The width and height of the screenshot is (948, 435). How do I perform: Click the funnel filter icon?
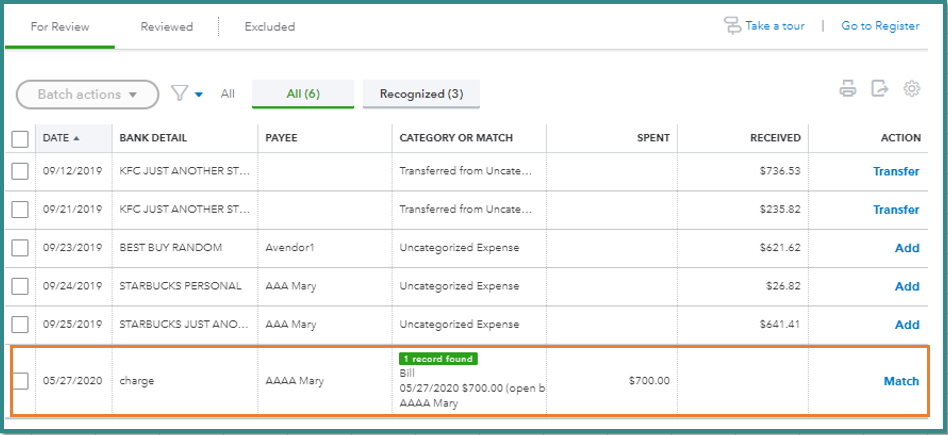pyautogui.click(x=179, y=94)
